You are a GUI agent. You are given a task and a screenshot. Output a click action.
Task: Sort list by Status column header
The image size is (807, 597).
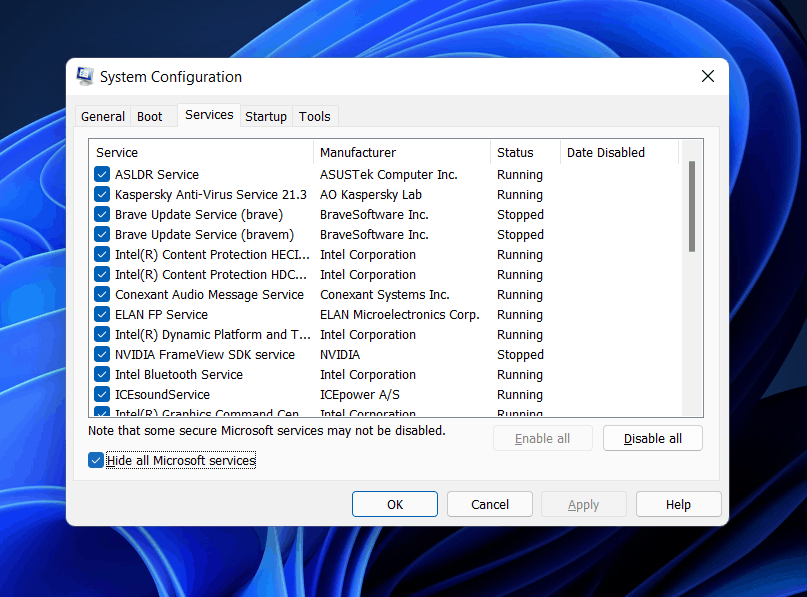pos(524,153)
